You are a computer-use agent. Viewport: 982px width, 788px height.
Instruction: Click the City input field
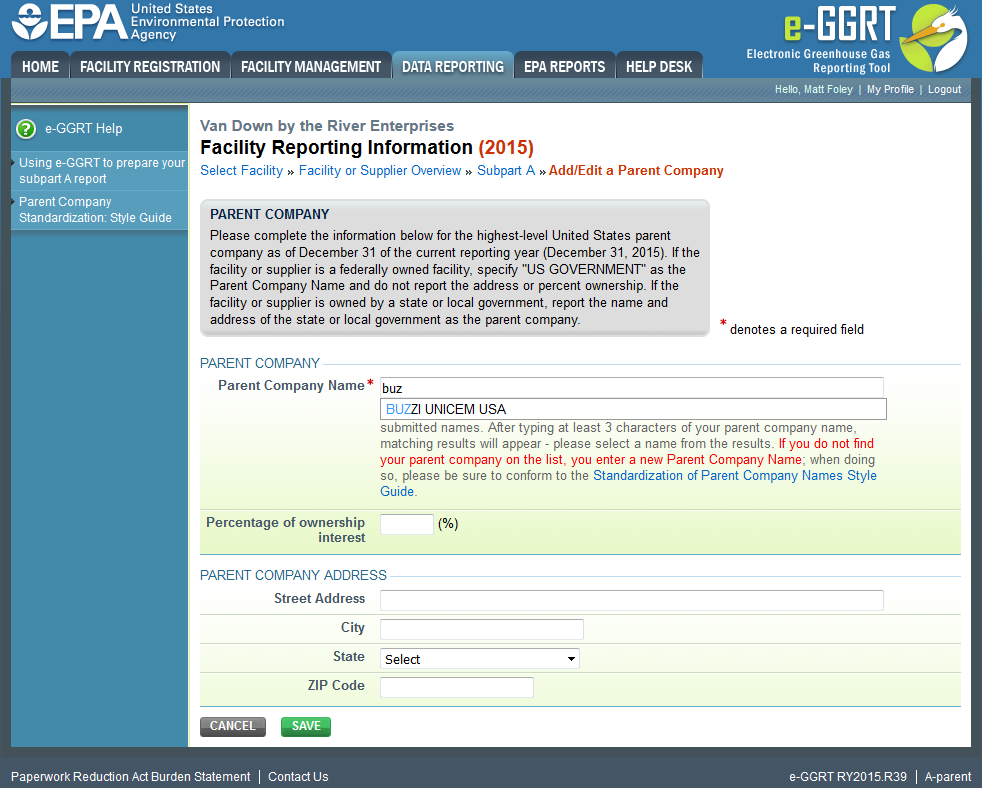click(x=482, y=629)
